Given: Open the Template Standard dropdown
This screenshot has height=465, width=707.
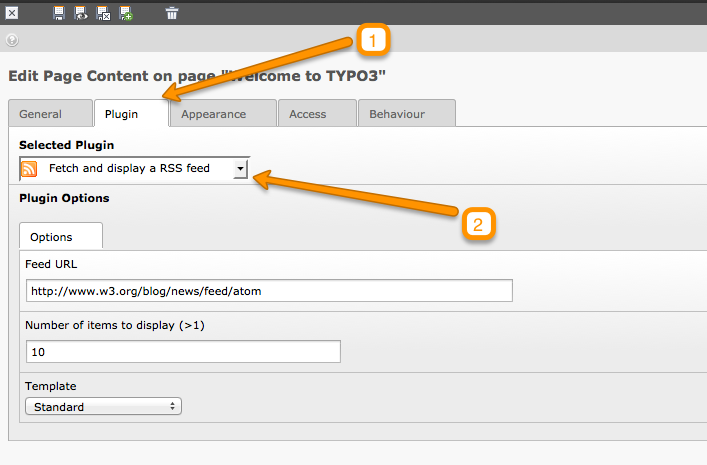Looking at the screenshot, I should (x=103, y=407).
